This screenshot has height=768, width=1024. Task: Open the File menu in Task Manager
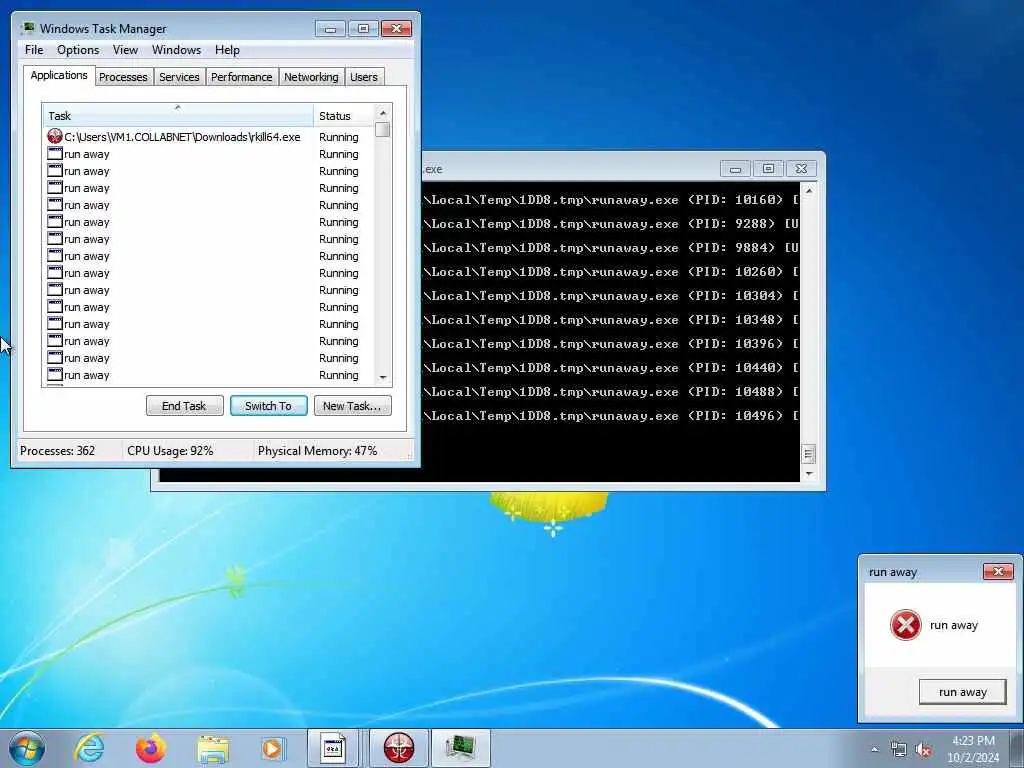pos(34,50)
